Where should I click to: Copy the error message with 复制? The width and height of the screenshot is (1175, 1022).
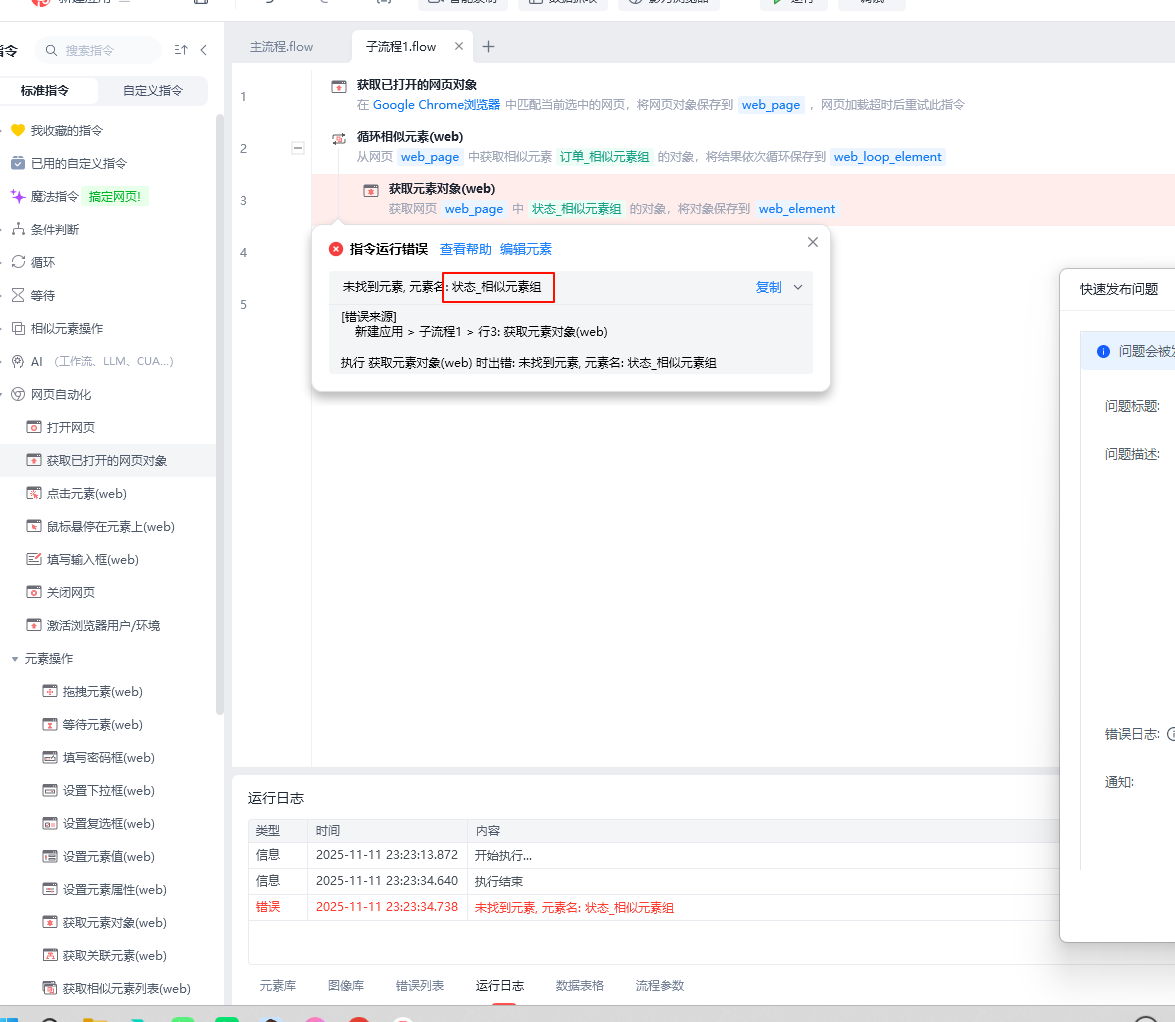click(768, 287)
